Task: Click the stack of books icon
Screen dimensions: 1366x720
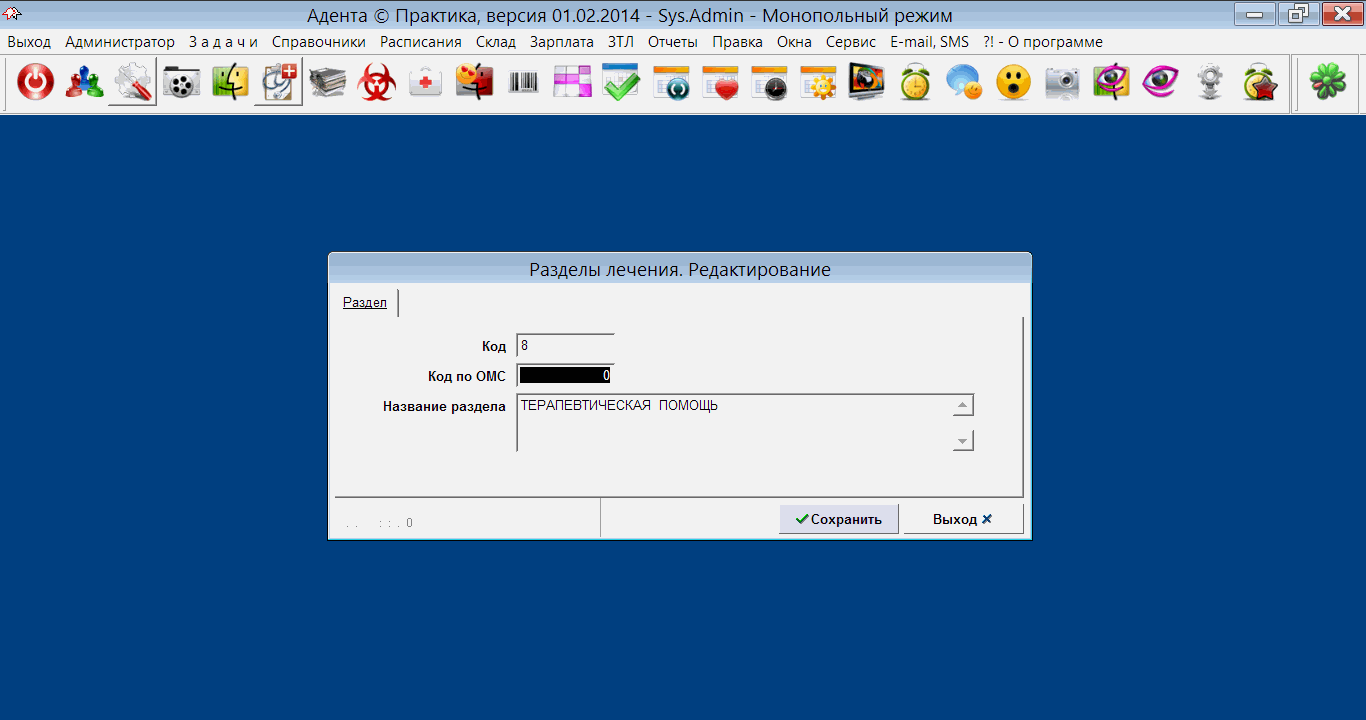Action: (x=328, y=83)
